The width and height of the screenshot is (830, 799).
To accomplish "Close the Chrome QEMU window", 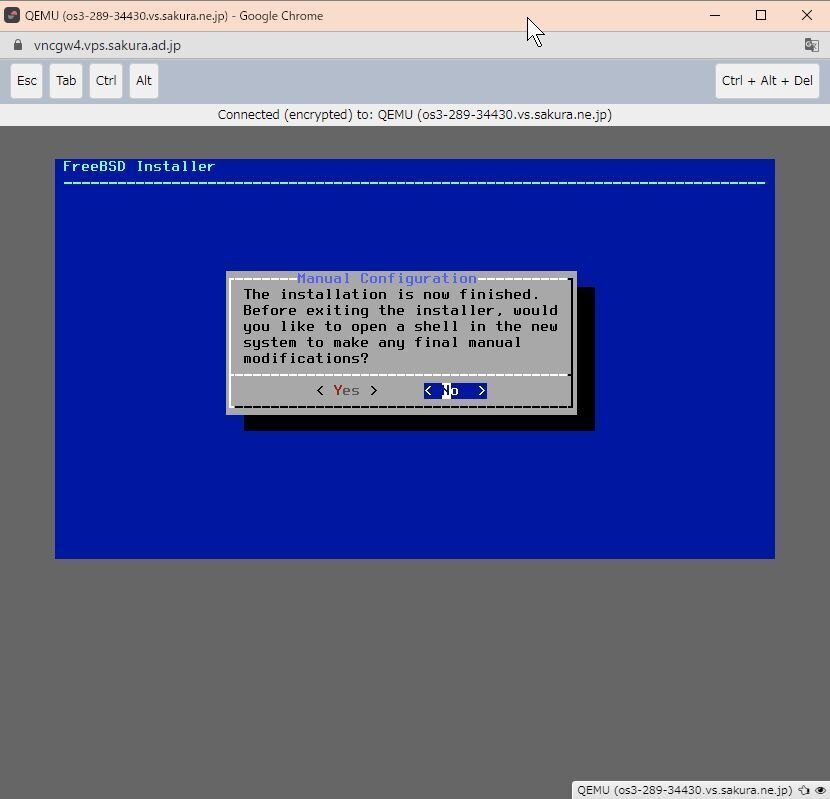I will click(807, 15).
